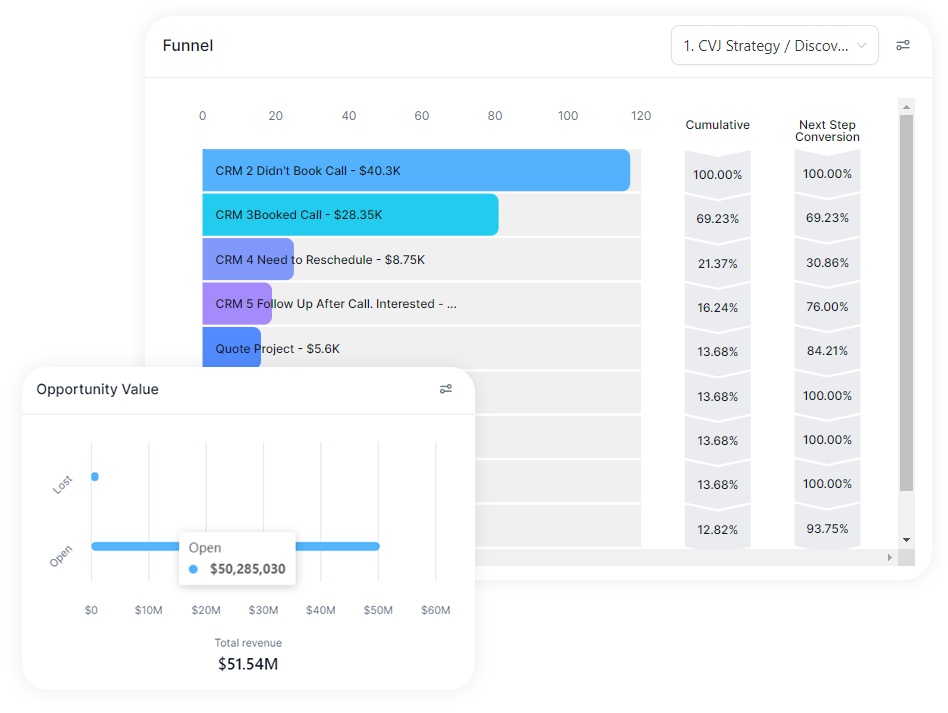The height and width of the screenshot is (713, 948).
Task: Click the scroll down arrow of funnel scrollbar
Action: [x=906, y=540]
